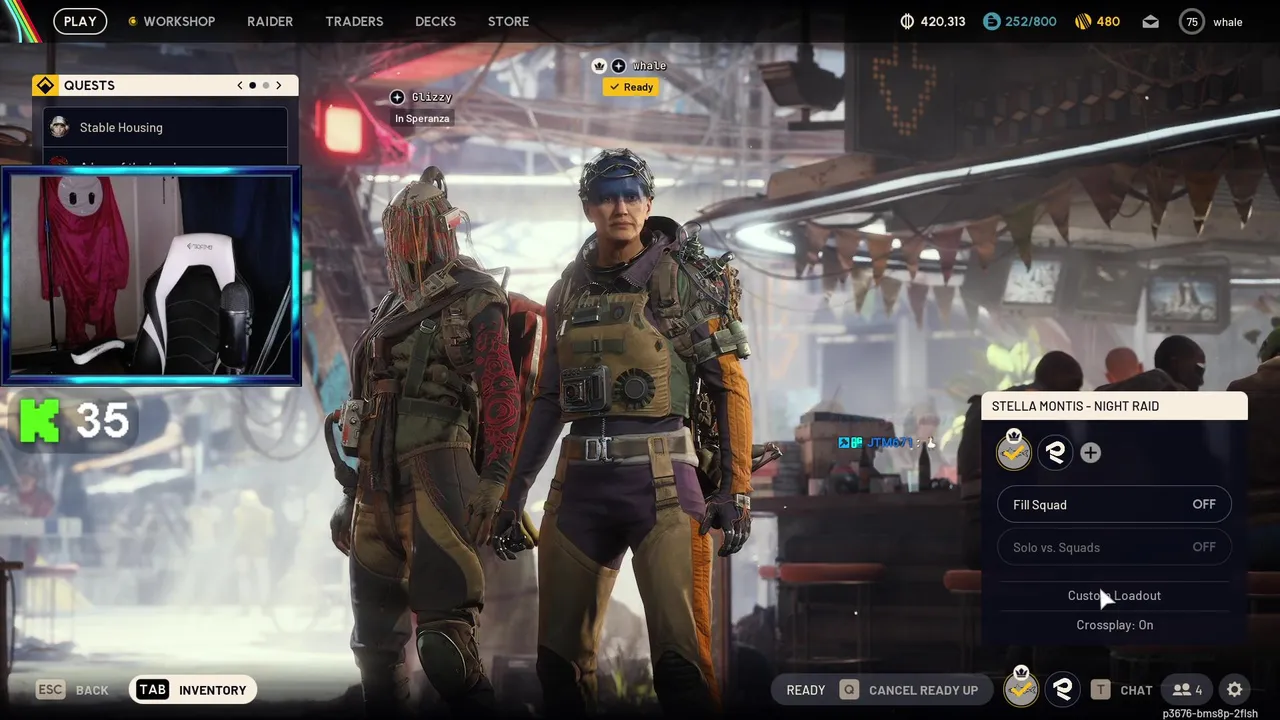Toggle Solo vs. Squads setting
The width and height of the screenshot is (1280, 720).
1114,547
